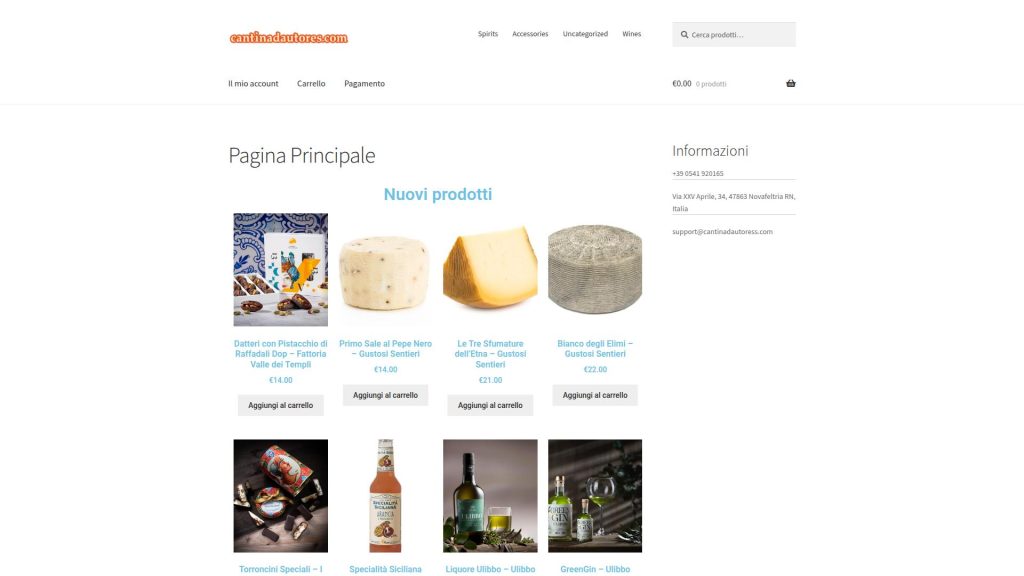
Task: Click the Cerca prodotti search field
Action: [x=734, y=35]
